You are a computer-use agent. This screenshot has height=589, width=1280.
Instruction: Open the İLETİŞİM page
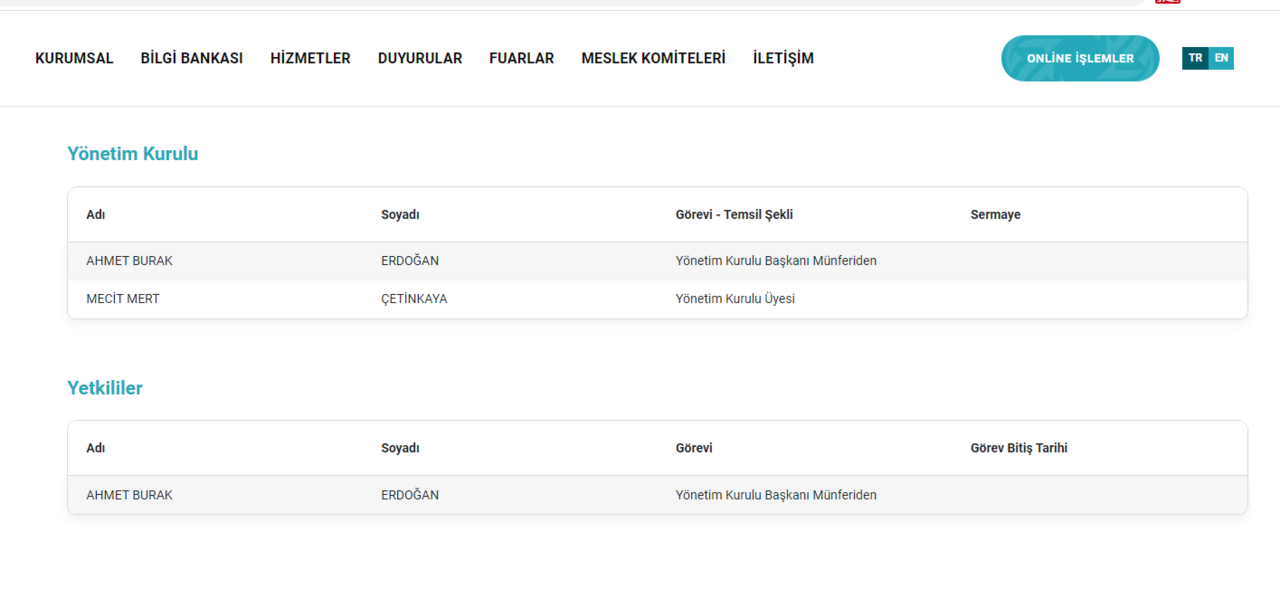coord(783,58)
